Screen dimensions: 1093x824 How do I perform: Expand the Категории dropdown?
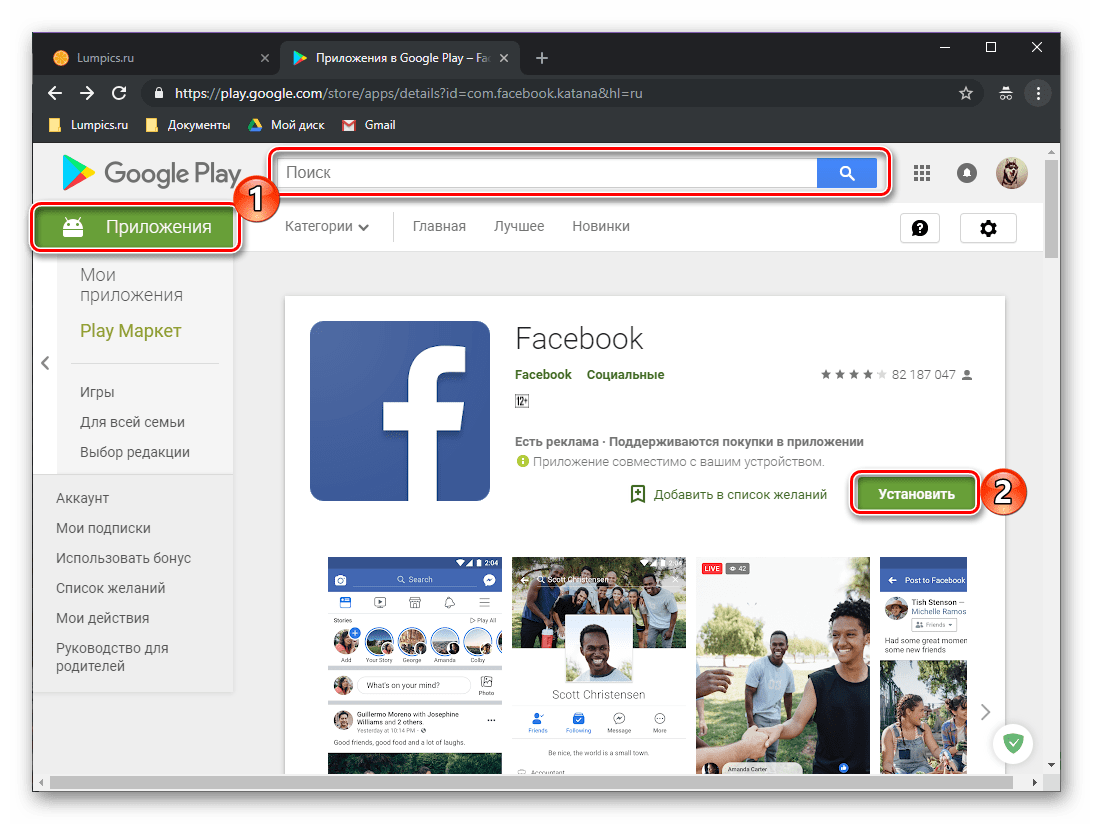[327, 227]
